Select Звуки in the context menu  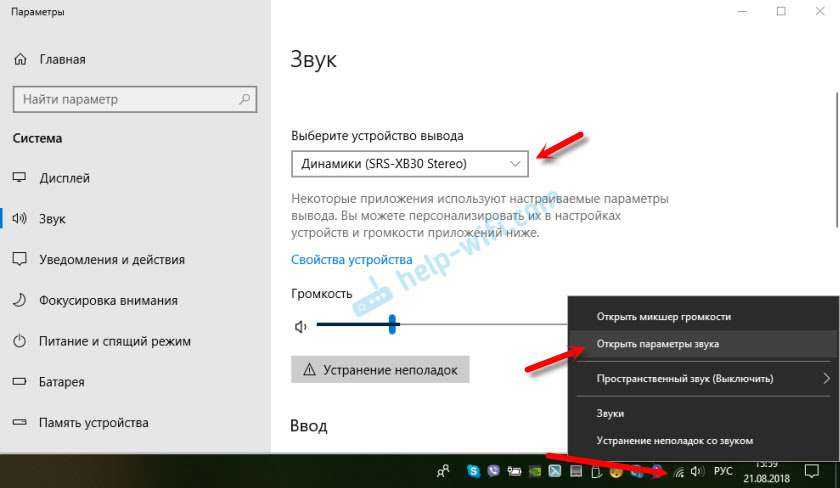click(x=610, y=412)
